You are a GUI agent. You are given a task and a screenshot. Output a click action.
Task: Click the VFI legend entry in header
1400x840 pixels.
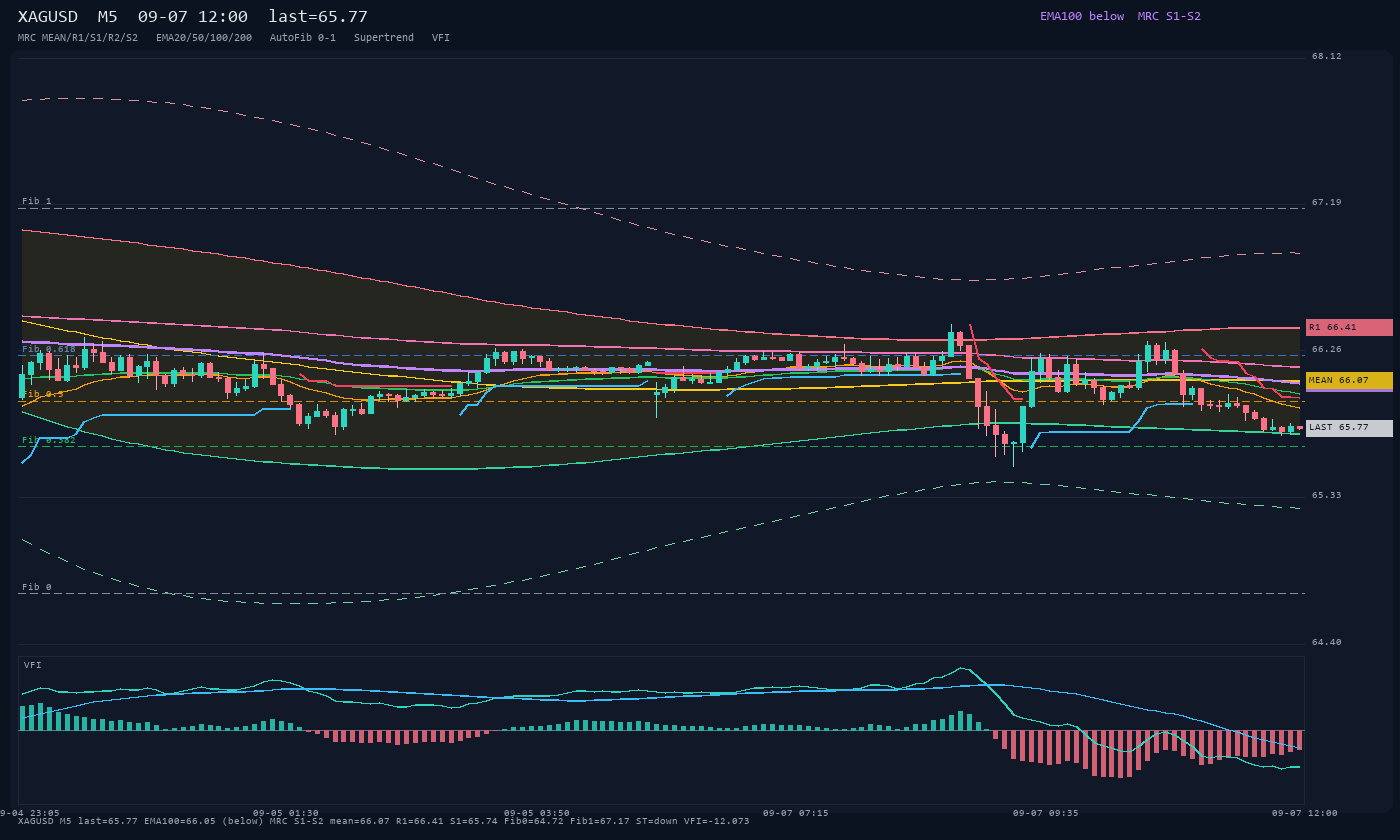pos(441,38)
